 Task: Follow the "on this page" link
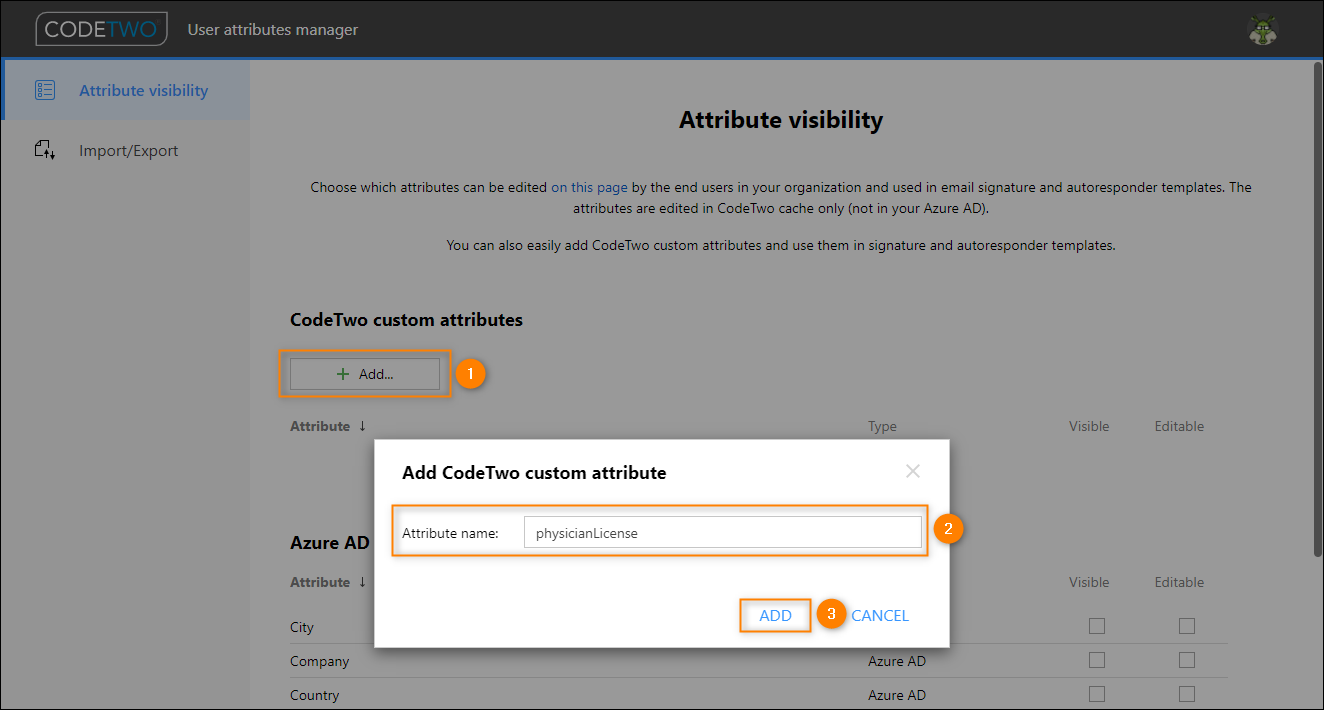[x=589, y=187]
